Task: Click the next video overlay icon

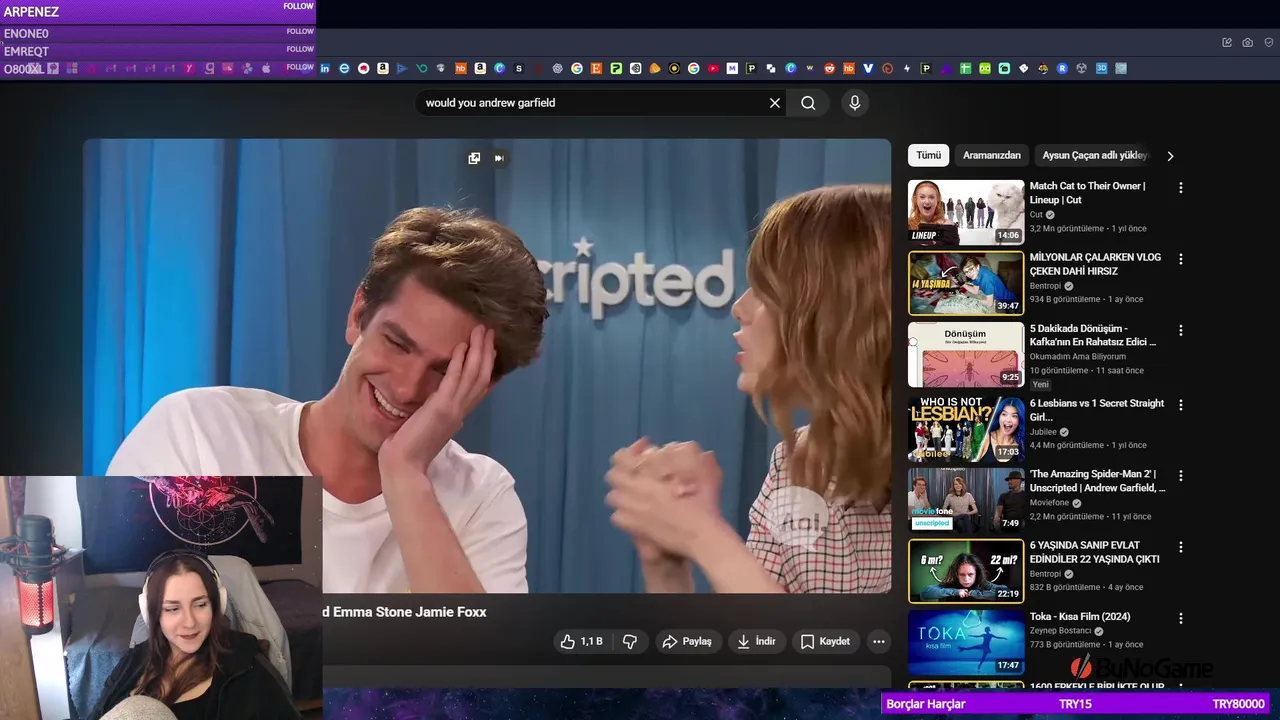Action: [x=499, y=158]
